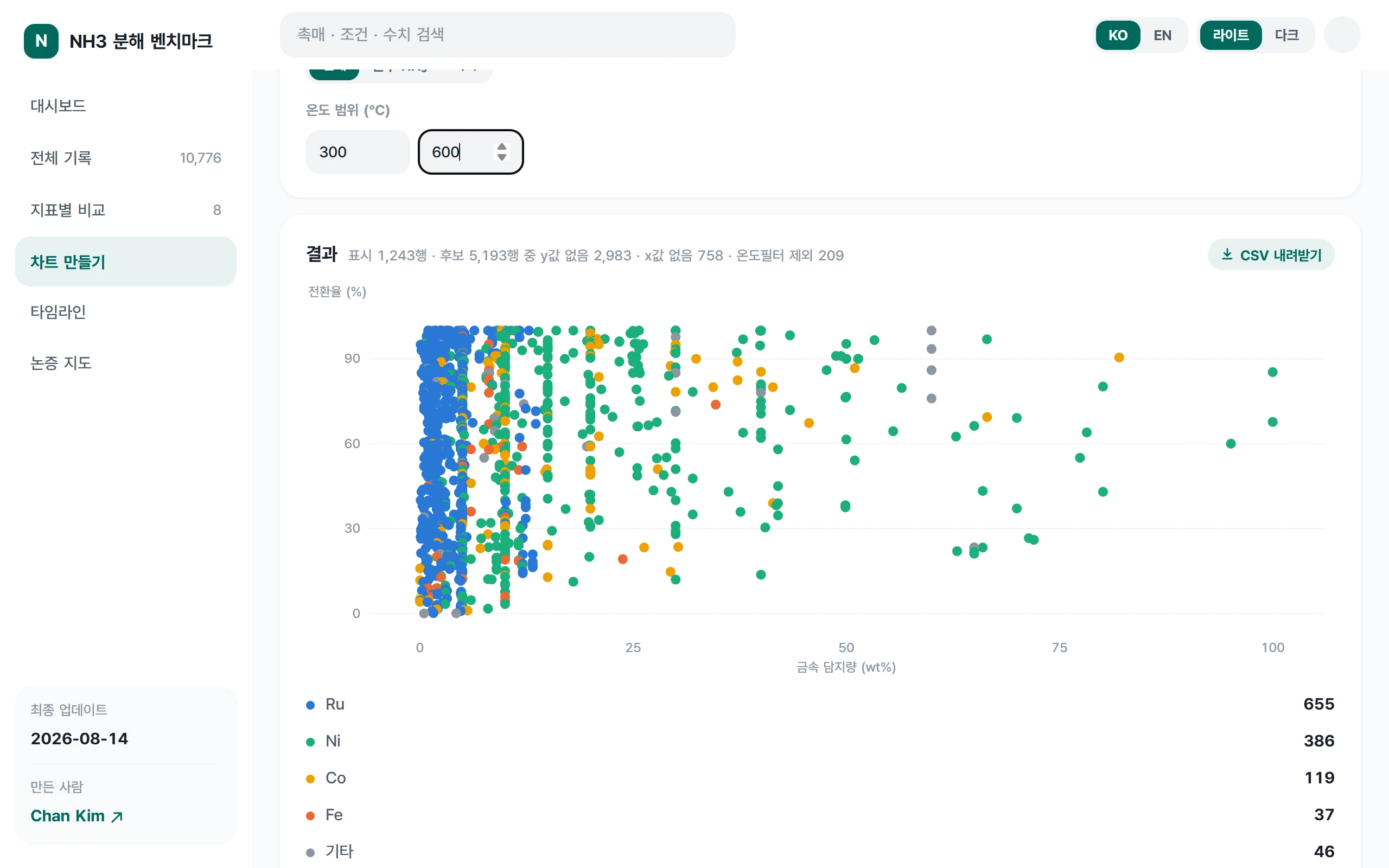Viewport: 1389px width, 868px height.
Task: Click the 만든 사람 label
Action: tap(57, 787)
